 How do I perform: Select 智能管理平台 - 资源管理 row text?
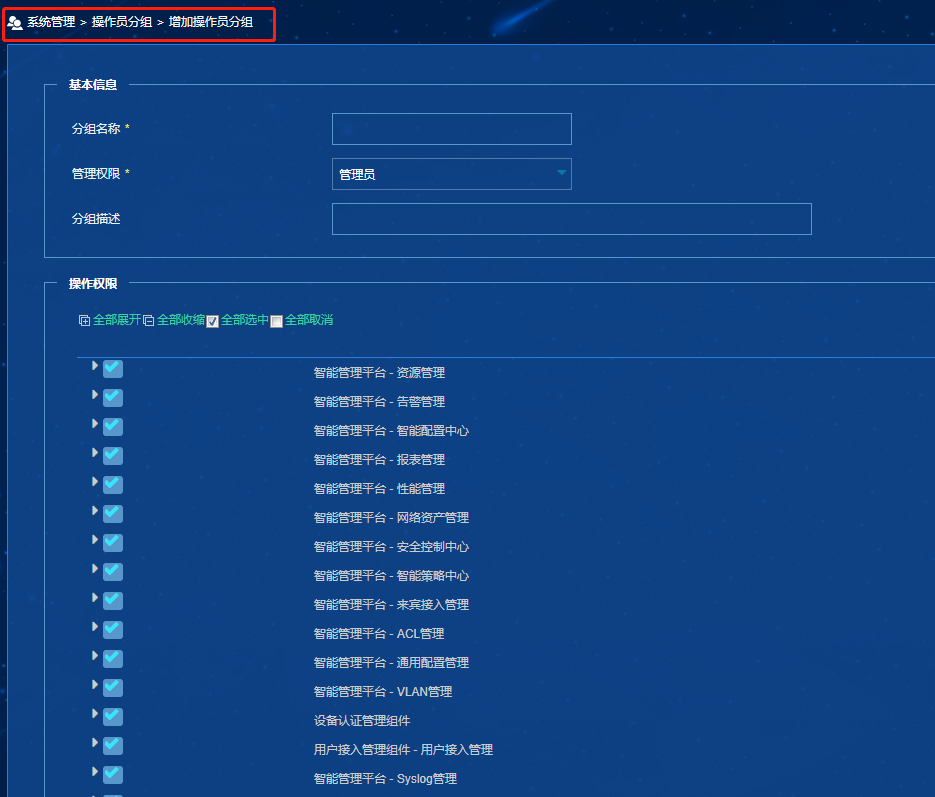(x=379, y=373)
